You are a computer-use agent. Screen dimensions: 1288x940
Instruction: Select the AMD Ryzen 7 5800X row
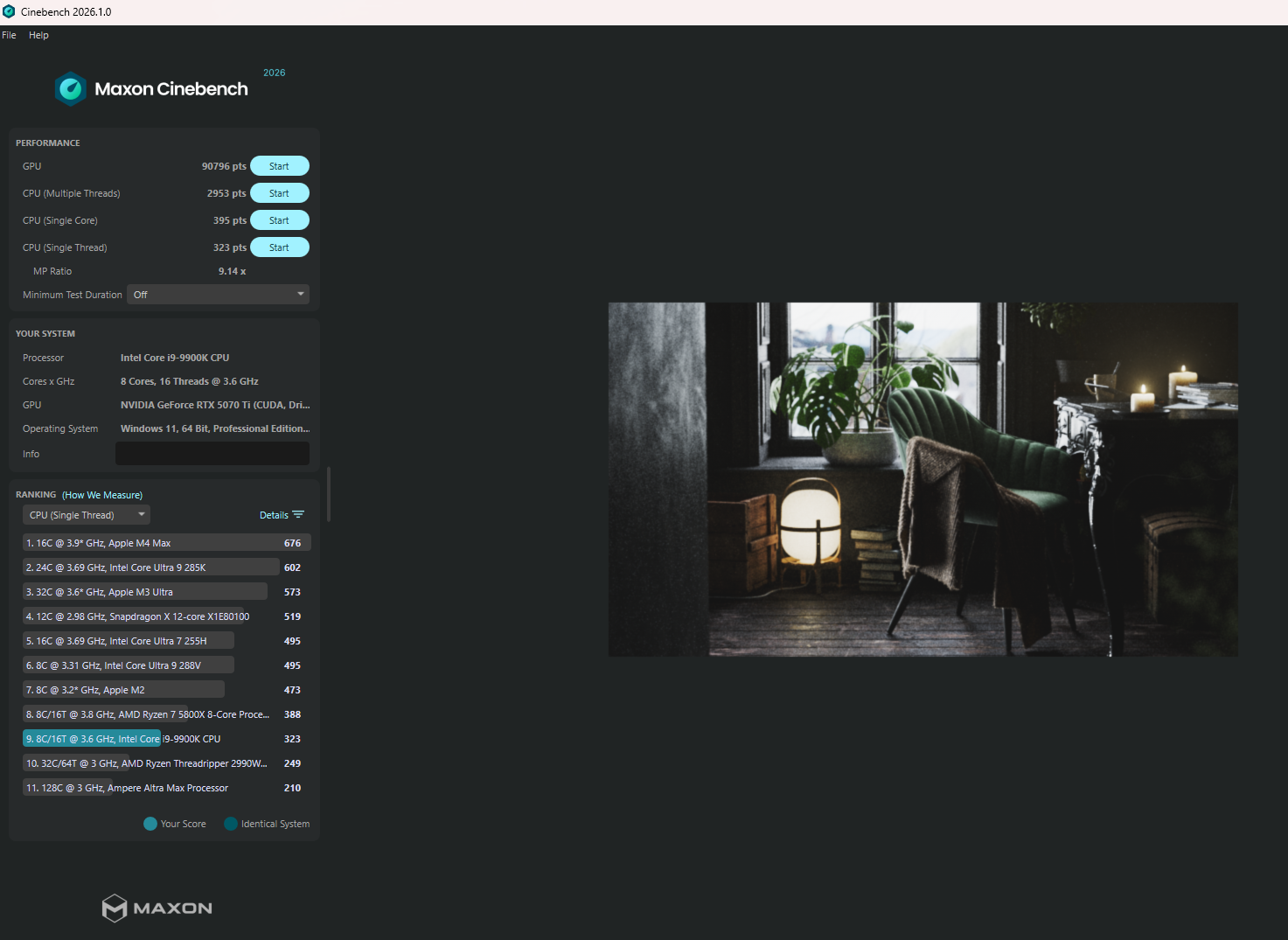(166, 714)
